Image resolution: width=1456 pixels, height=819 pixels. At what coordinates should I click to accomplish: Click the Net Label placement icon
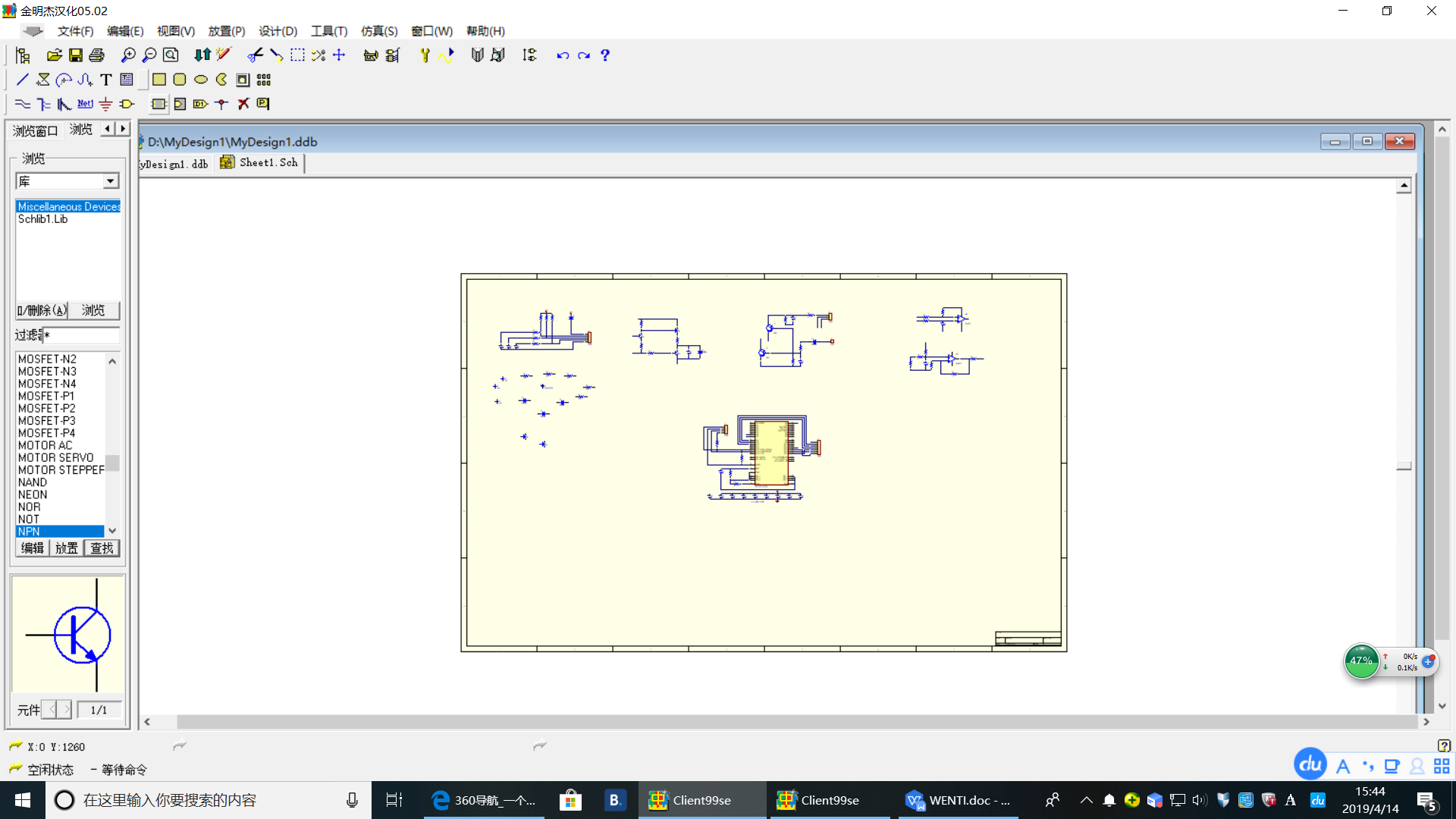click(x=85, y=104)
